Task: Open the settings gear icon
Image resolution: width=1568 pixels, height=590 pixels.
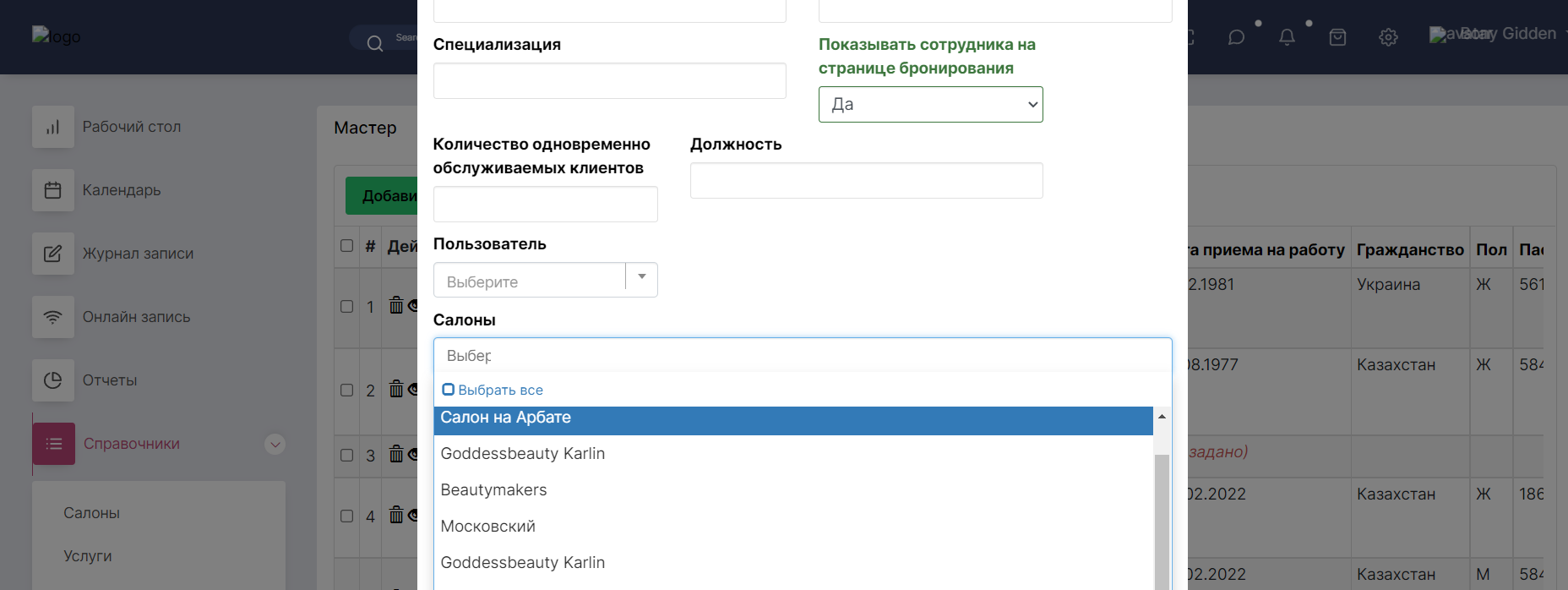Action: [1388, 37]
